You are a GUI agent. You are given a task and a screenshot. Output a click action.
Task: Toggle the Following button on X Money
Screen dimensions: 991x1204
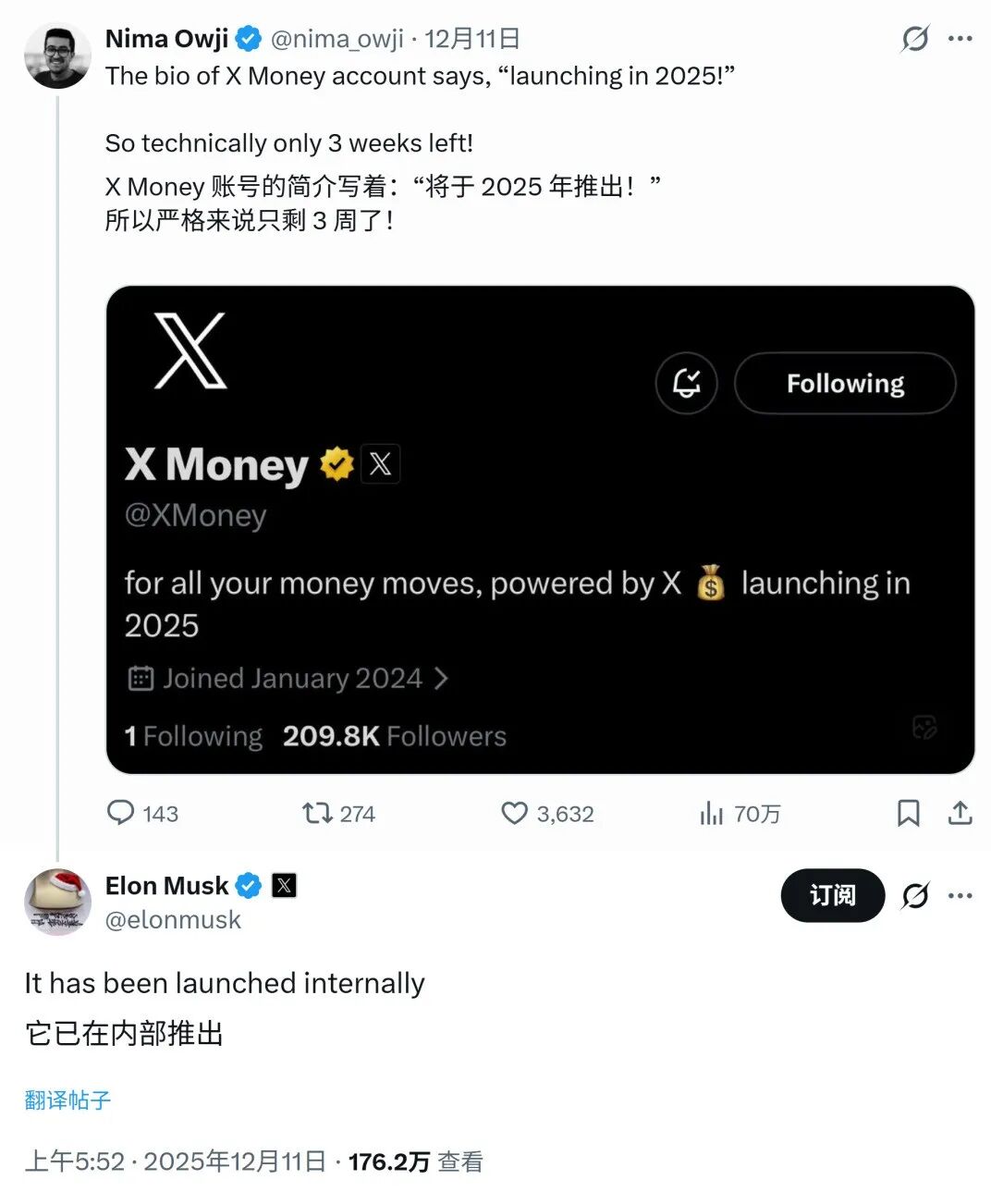pyautogui.click(x=845, y=383)
